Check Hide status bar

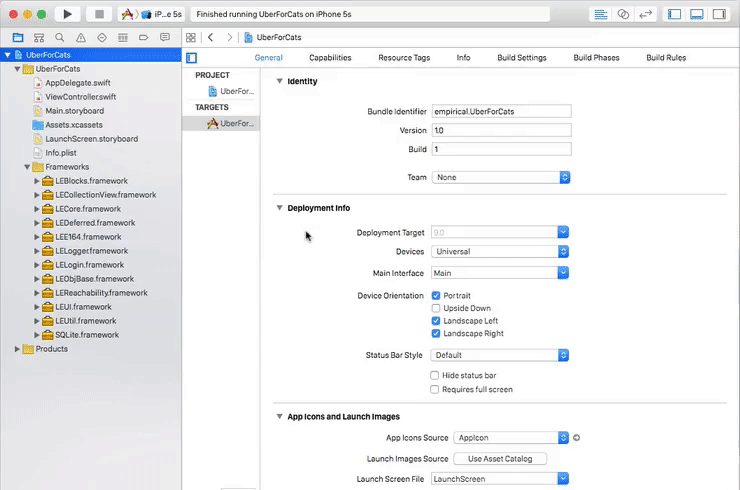point(435,375)
